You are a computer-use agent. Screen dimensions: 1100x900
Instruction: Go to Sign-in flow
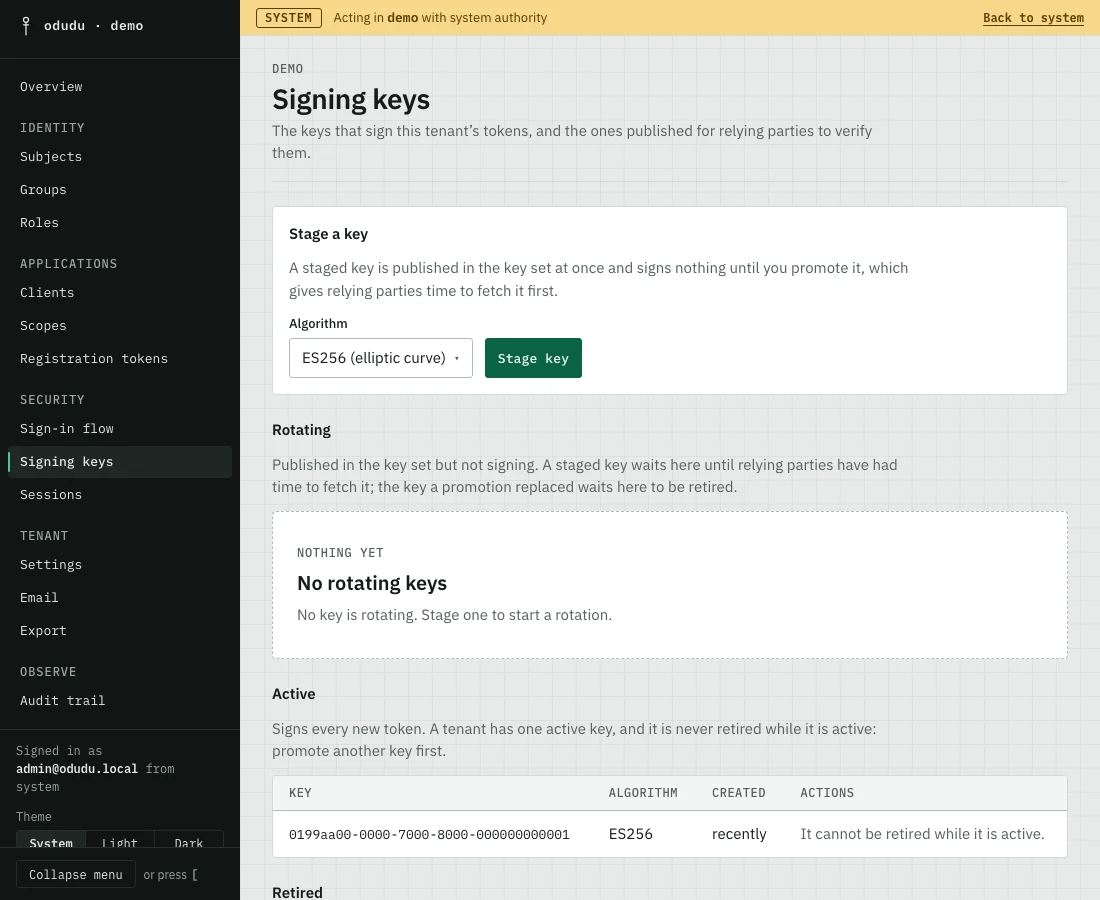(67, 429)
